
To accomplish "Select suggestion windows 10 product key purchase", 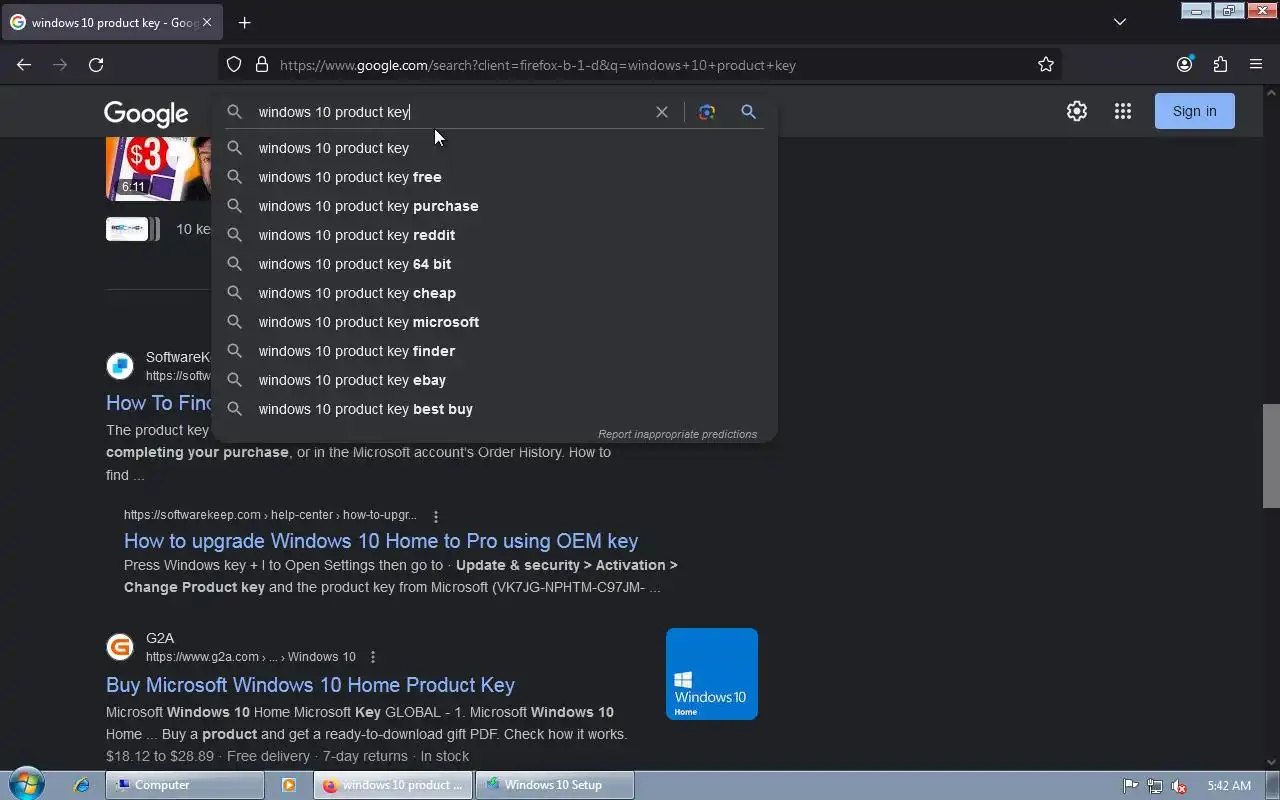I will coord(494,206).
